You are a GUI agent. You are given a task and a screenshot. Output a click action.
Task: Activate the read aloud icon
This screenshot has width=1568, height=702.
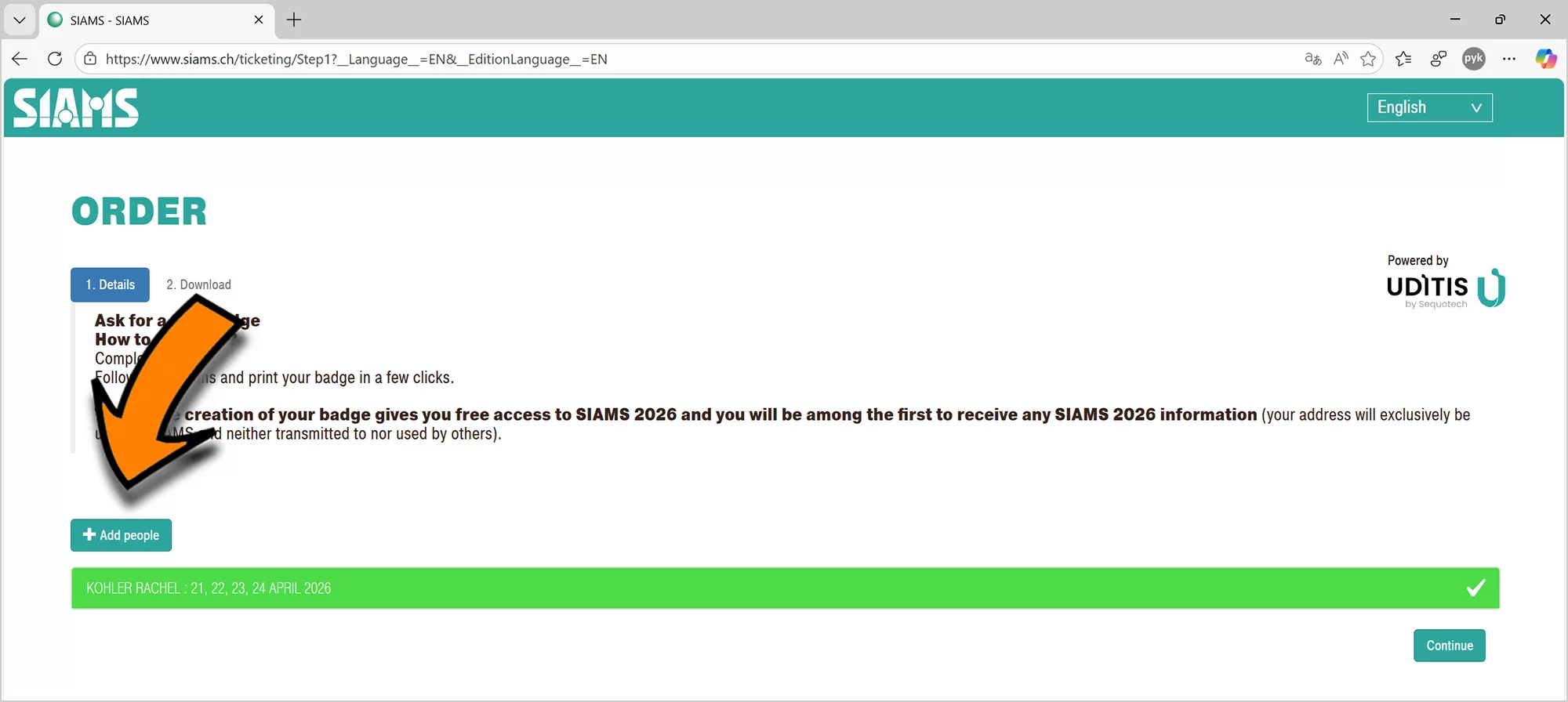(x=1341, y=59)
